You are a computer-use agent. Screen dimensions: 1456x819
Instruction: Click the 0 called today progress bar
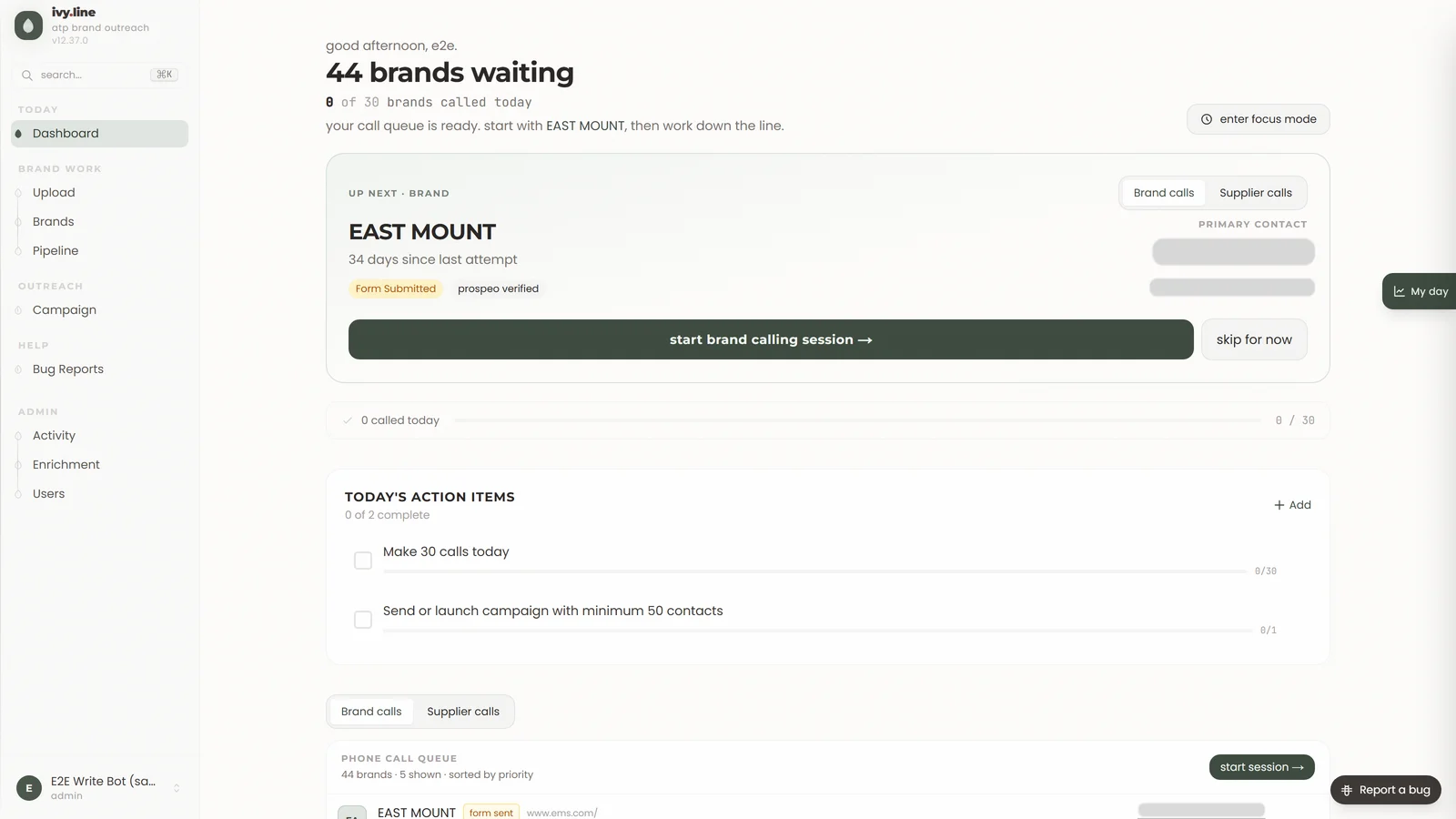tap(857, 420)
